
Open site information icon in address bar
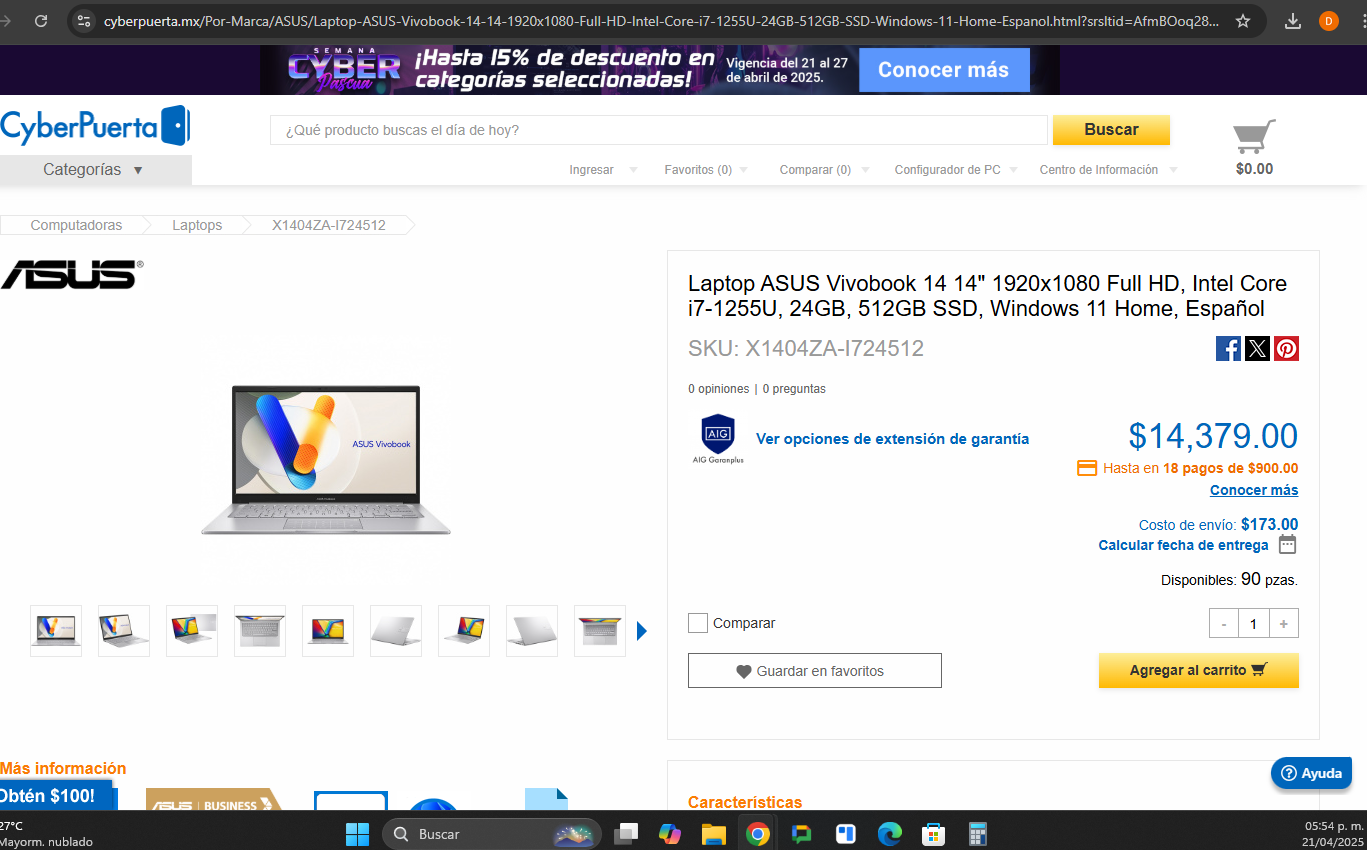[84, 20]
